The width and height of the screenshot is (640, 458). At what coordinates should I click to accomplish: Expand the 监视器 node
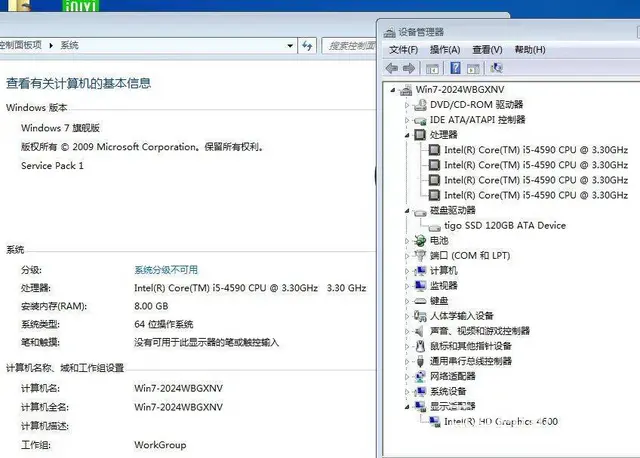pos(407,286)
